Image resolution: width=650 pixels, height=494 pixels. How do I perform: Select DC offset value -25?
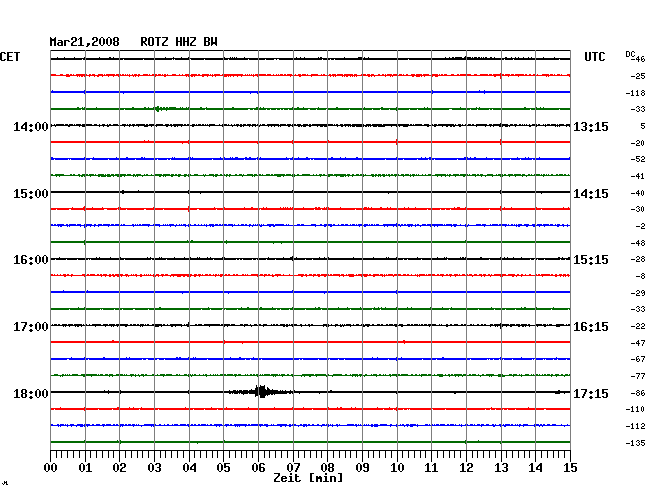click(x=638, y=76)
